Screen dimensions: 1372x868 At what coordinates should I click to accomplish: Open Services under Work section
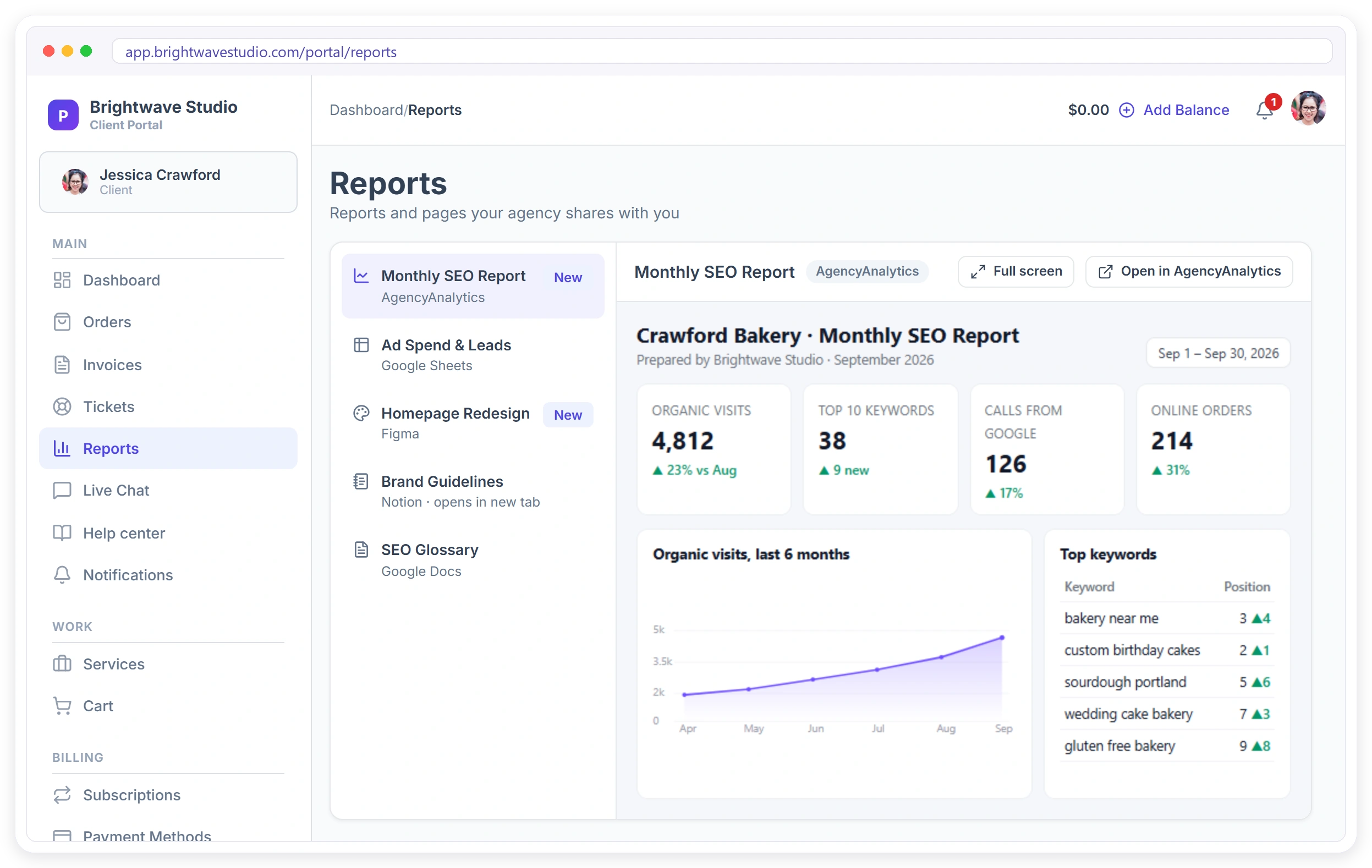[168, 664]
